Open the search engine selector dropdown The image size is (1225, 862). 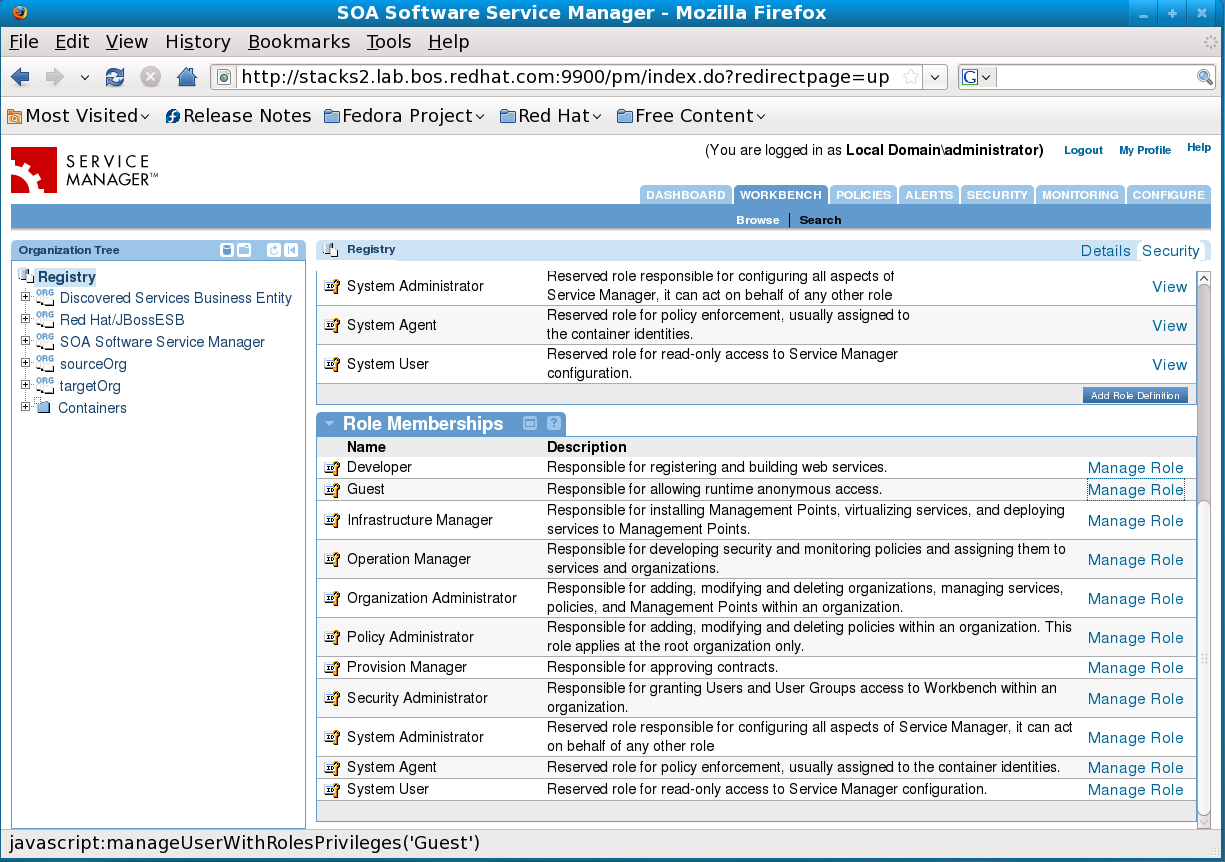[x=976, y=77]
